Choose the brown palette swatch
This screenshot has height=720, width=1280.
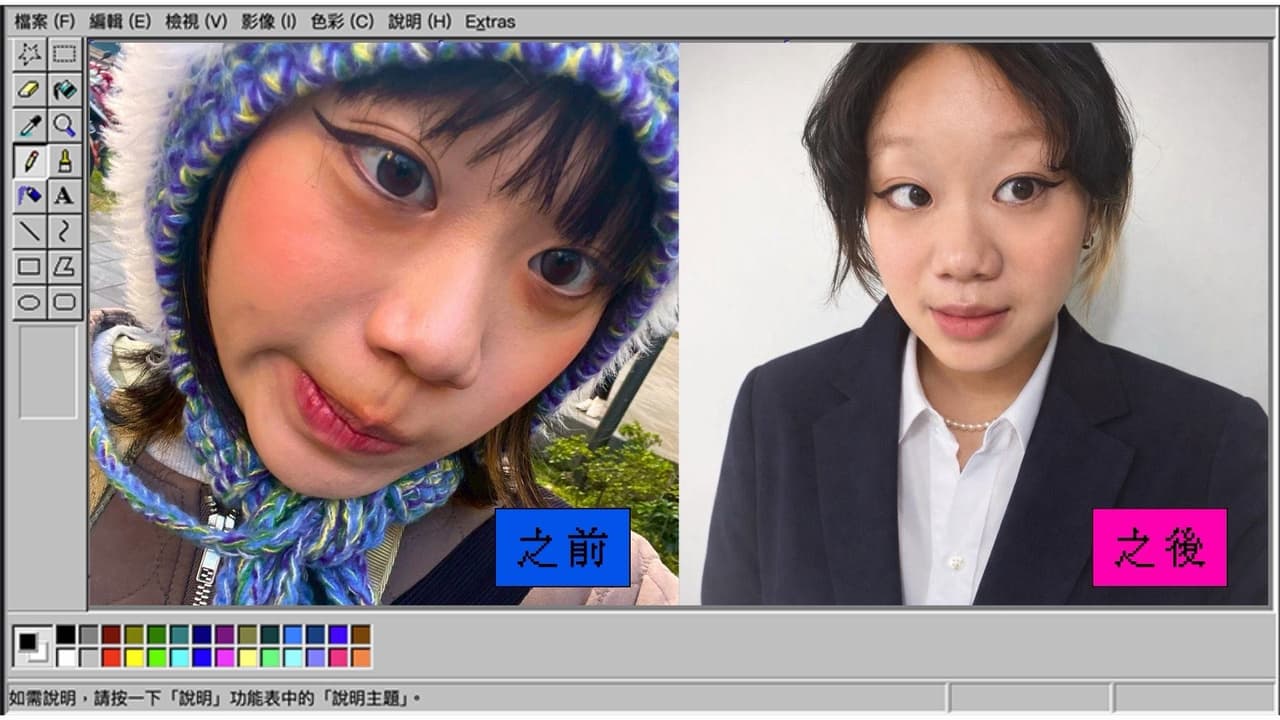tap(361, 634)
